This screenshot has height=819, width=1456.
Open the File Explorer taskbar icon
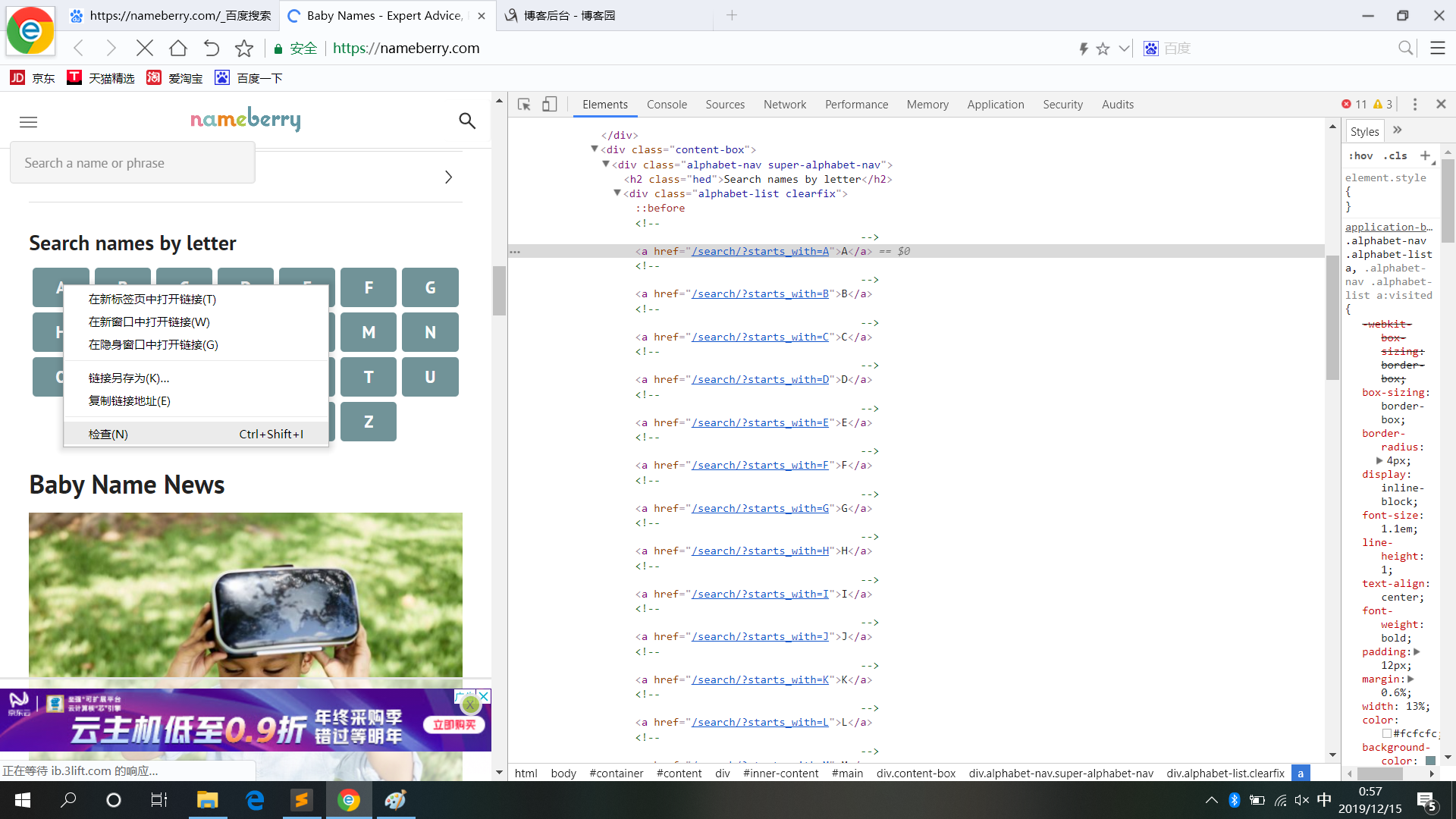(207, 800)
